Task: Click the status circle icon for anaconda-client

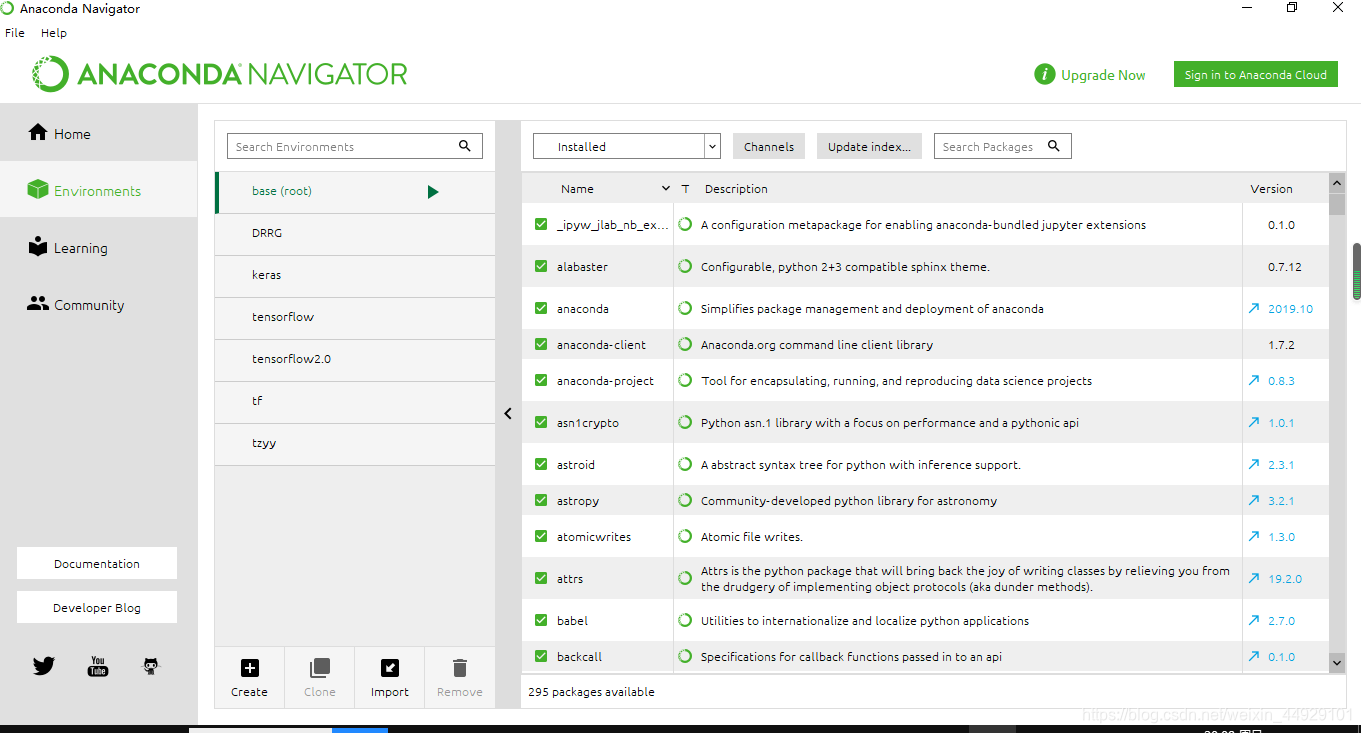Action: (x=685, y=345)
